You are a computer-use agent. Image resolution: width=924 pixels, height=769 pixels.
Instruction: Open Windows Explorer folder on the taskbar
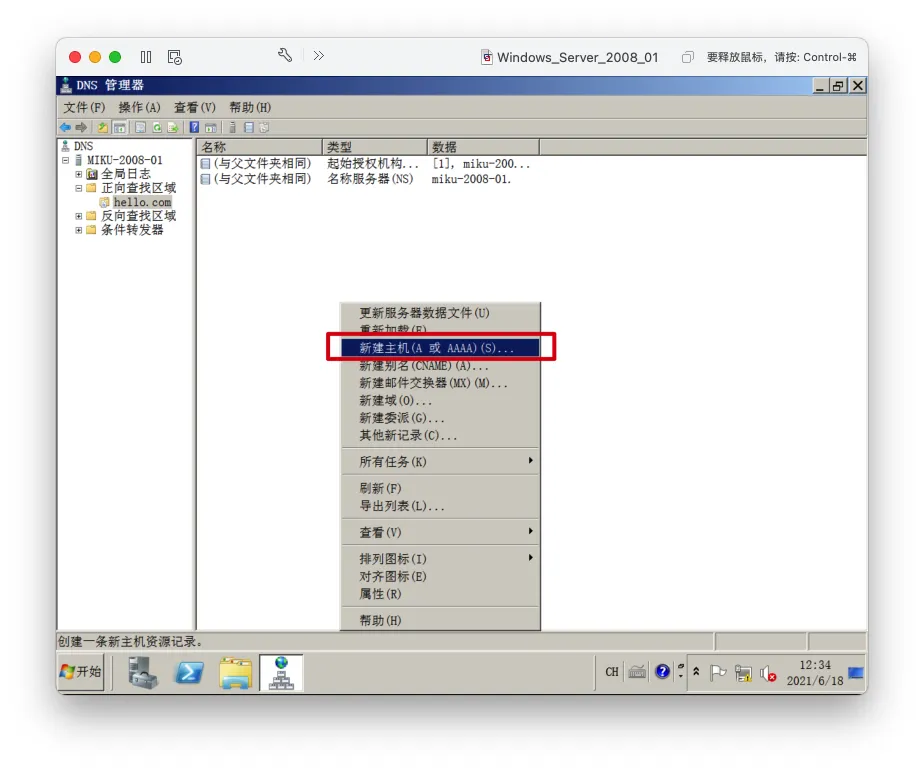click(x=235, y=672)
